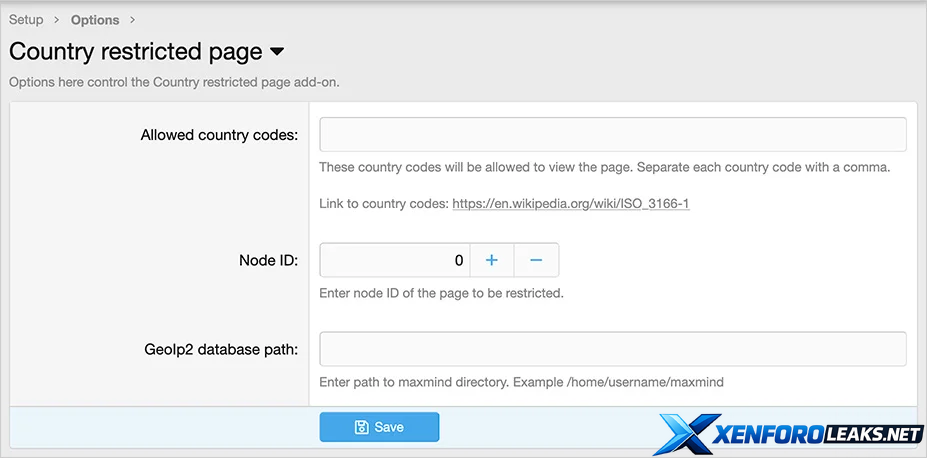Click the Node ID number field

coord(394,260)
